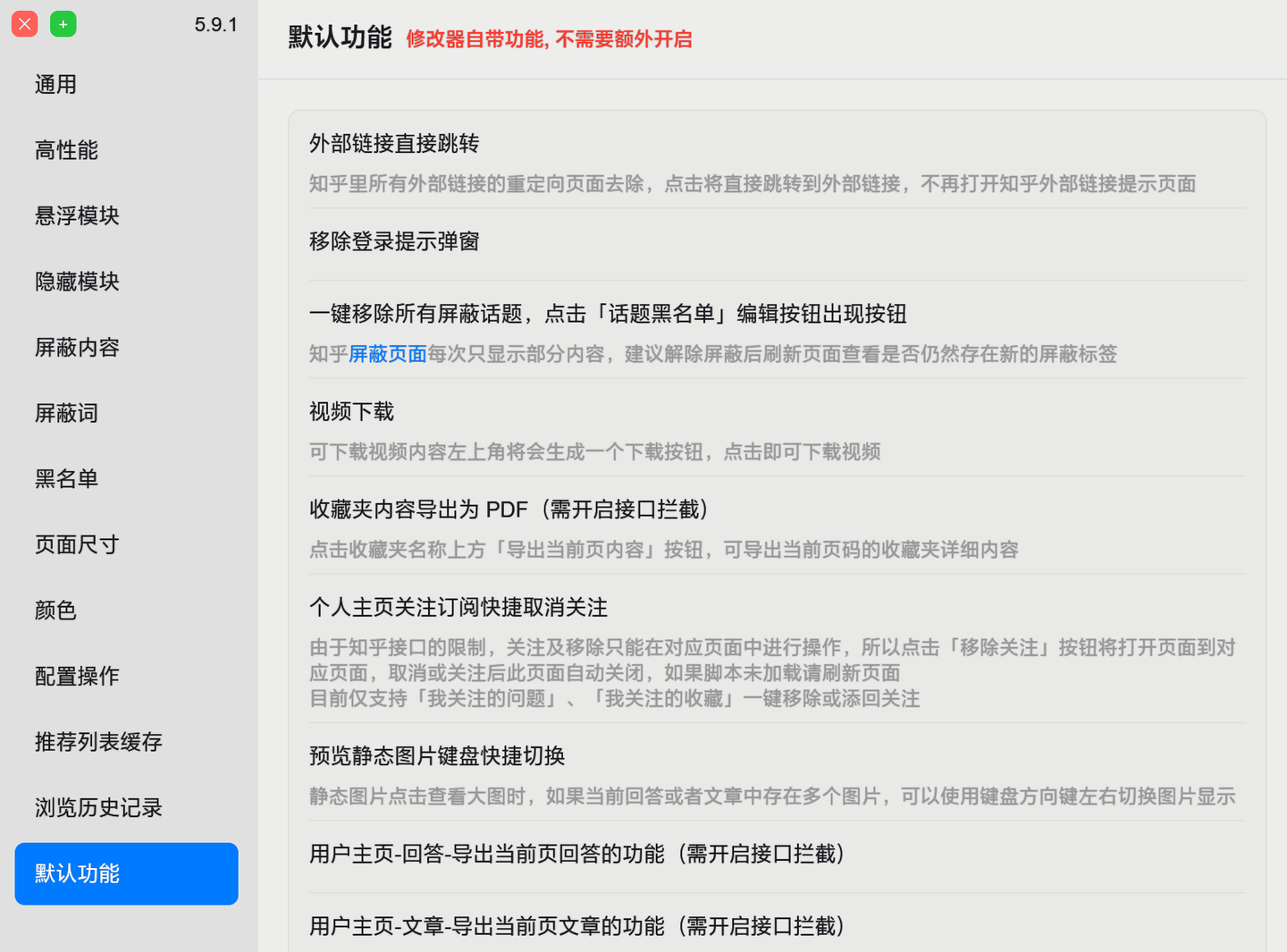Click the 移除登录提示弹窗 entry

coord(393,241)
